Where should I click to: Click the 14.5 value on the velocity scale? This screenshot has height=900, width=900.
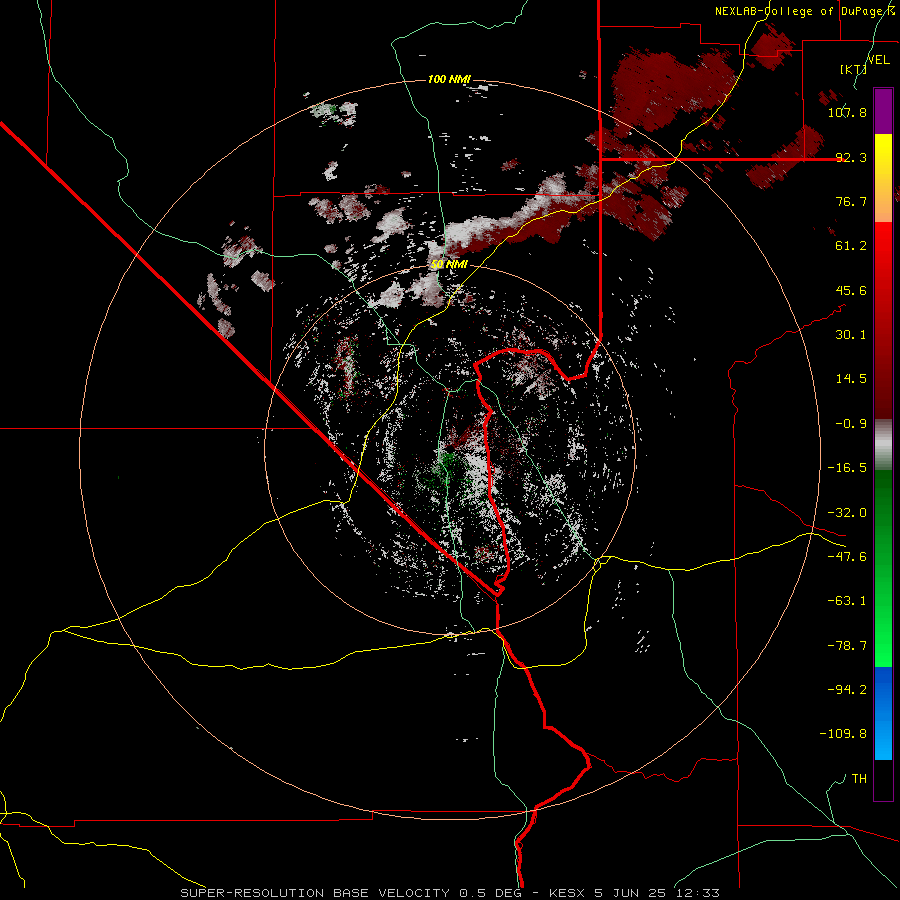pyautogui.click(x=851, y=379)
